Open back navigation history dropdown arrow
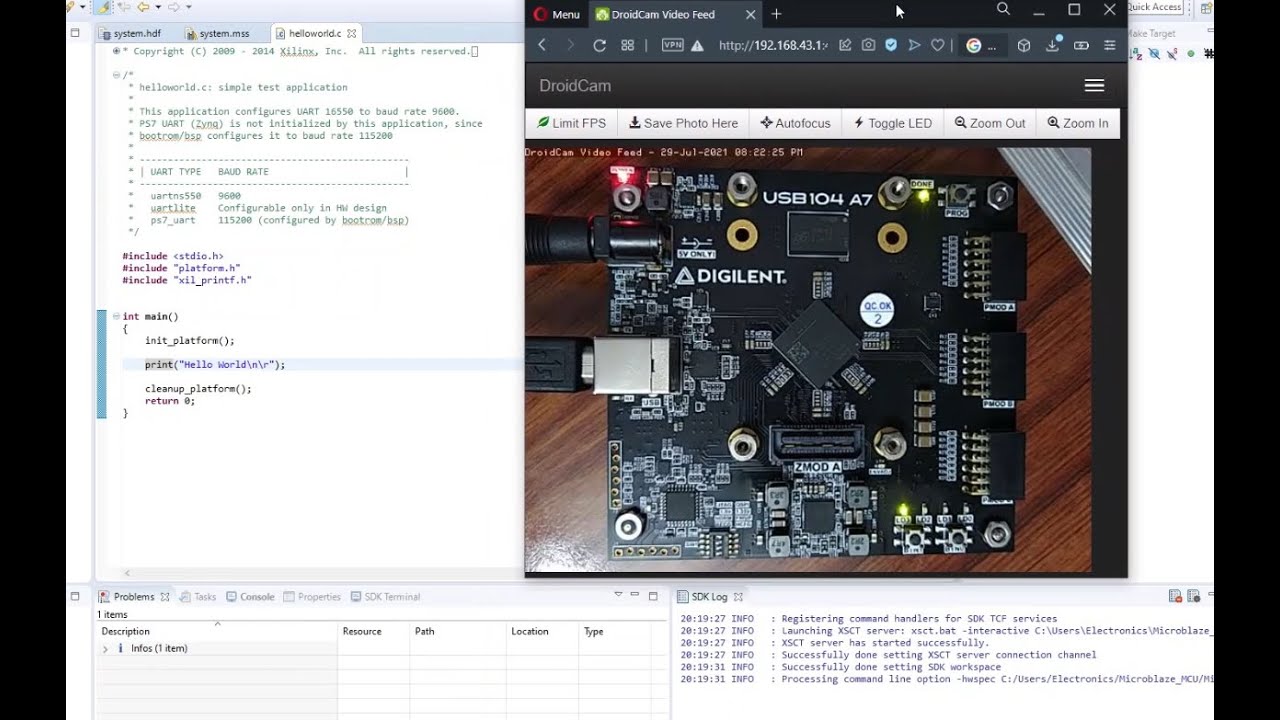Viewport: 1280px width, 720px height. [156, 7]
